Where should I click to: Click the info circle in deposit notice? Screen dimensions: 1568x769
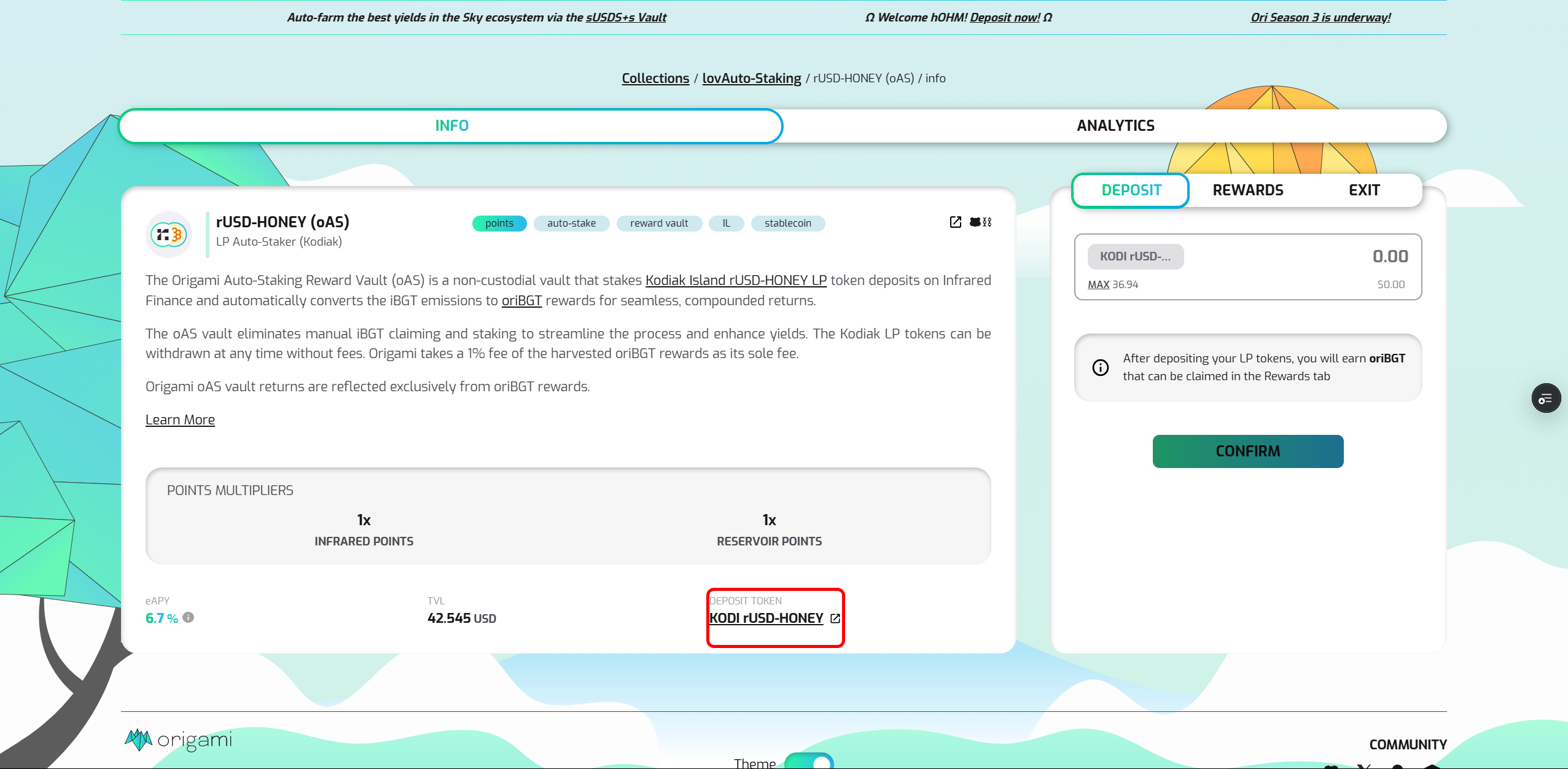(1100, 367)
